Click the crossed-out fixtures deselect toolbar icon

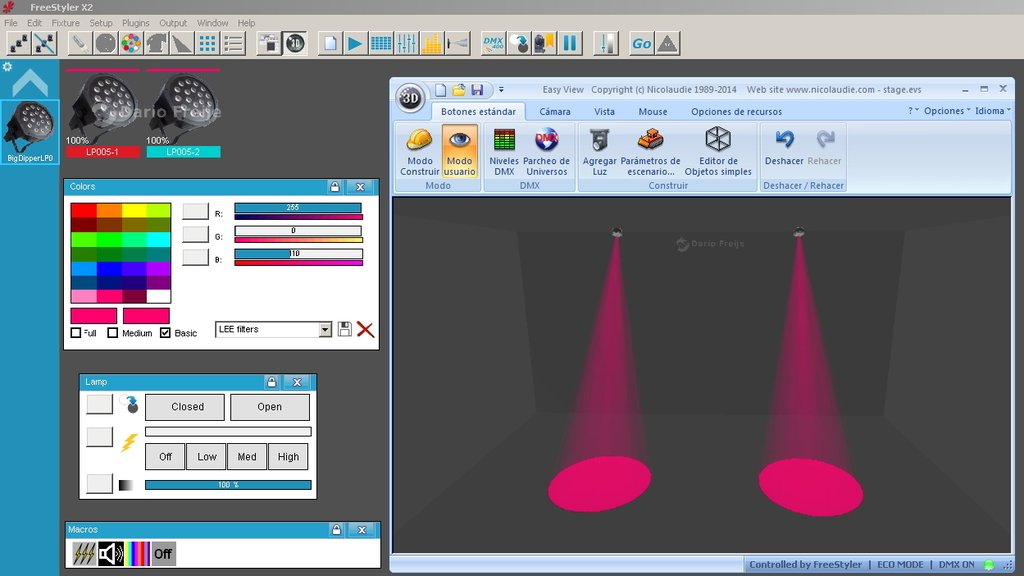click(x=44, y=44)
